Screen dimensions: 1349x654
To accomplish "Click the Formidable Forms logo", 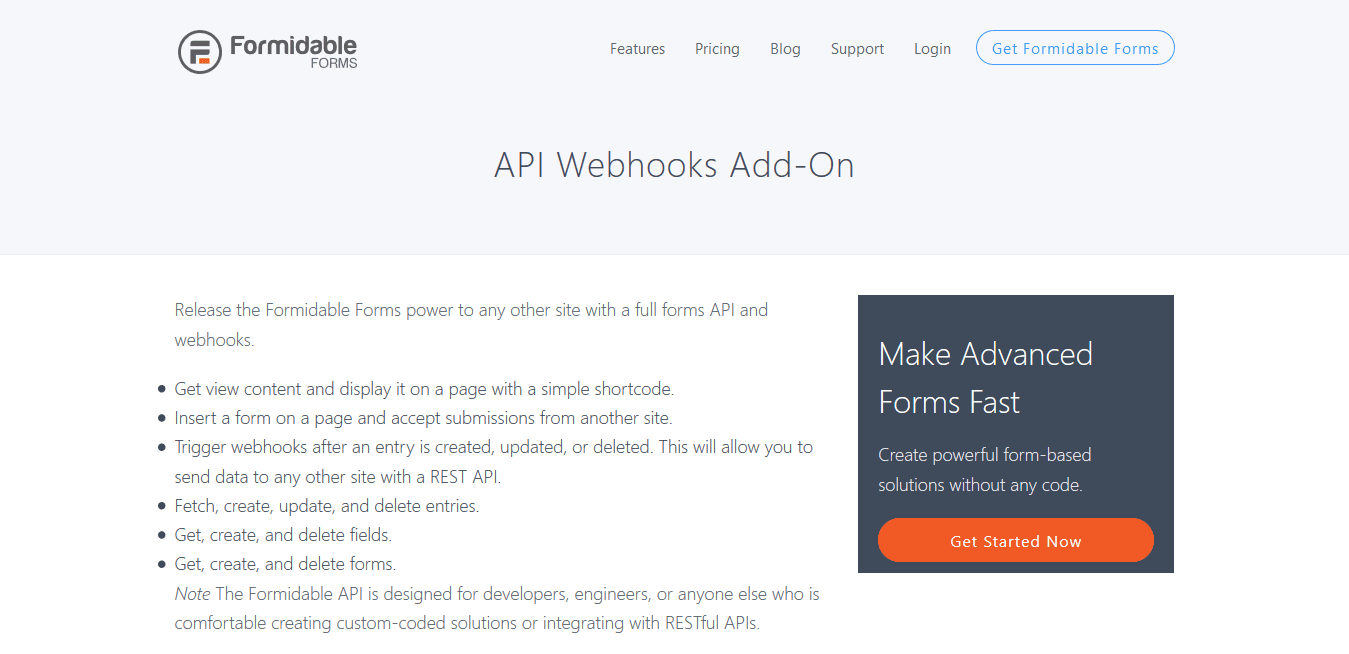I will click(267, 51).
